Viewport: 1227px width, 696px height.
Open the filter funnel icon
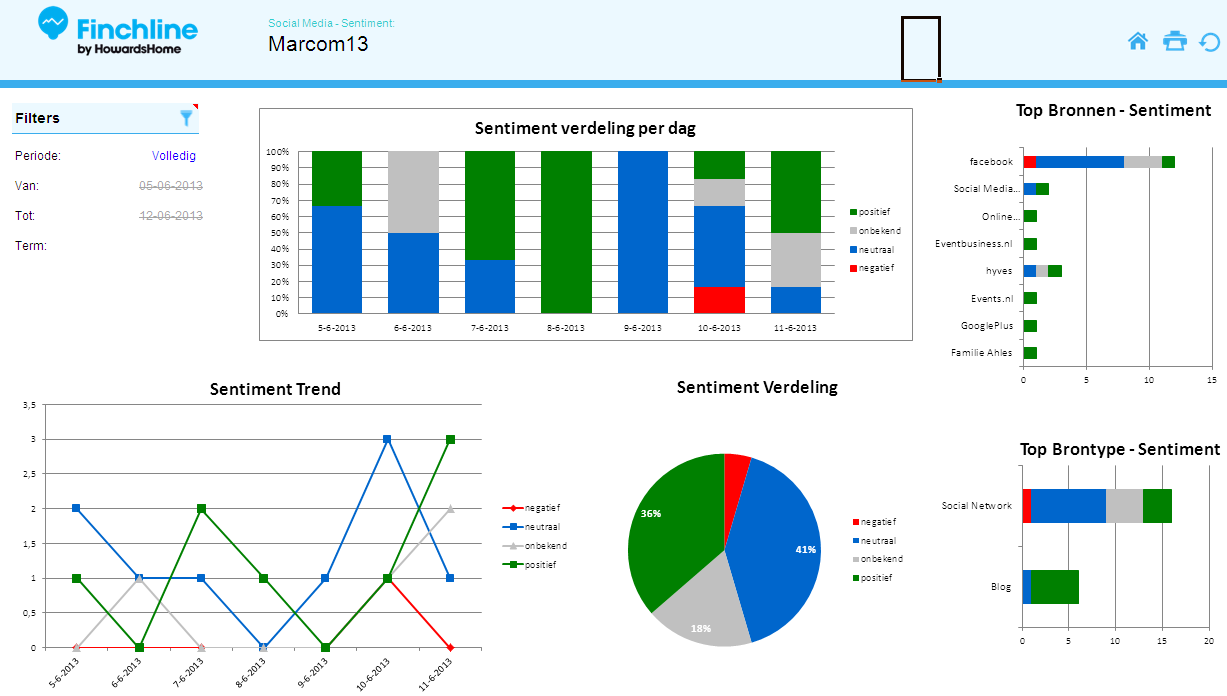(186, 118)
